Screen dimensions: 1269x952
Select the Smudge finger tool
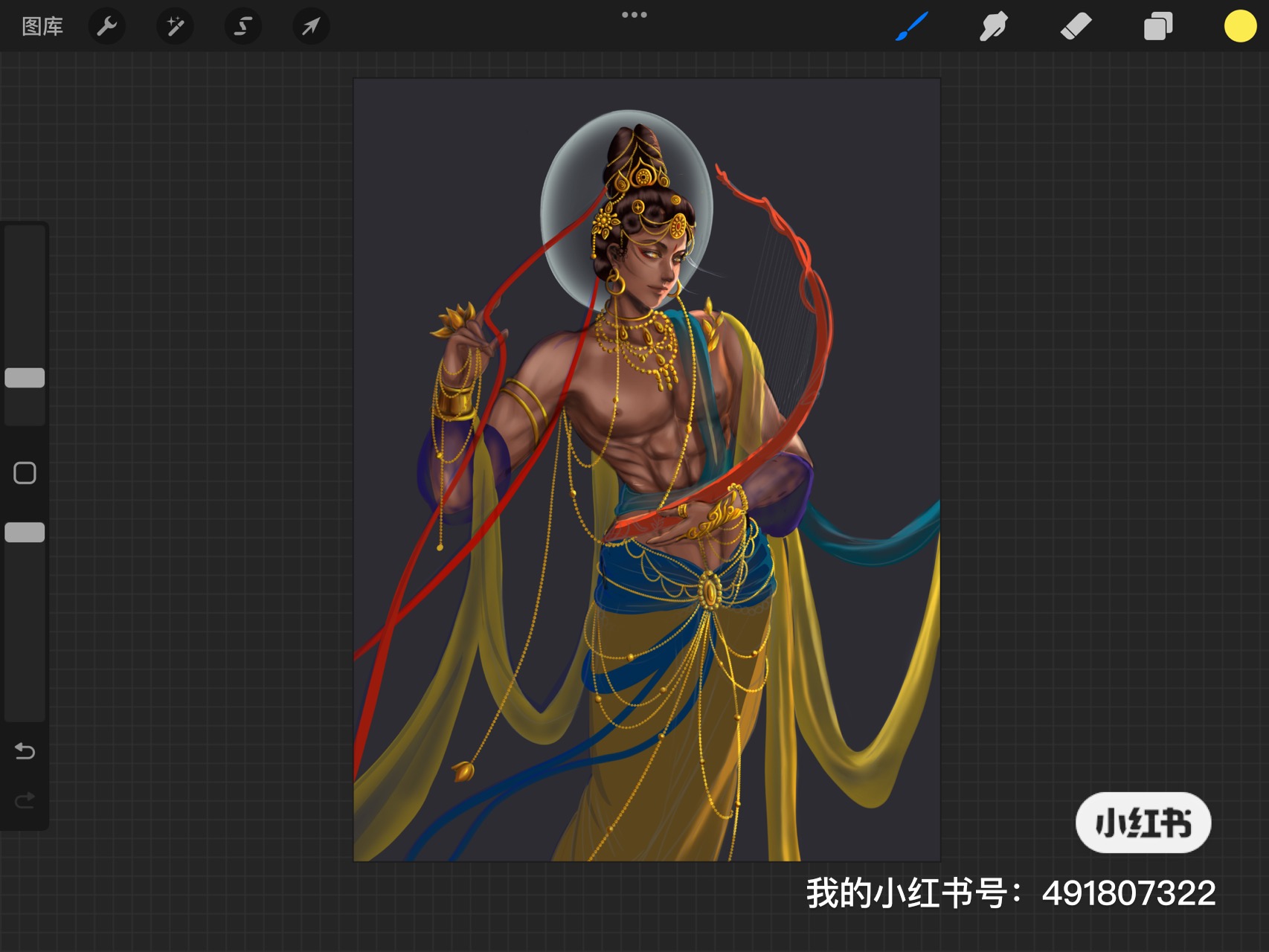pos(994,27)
